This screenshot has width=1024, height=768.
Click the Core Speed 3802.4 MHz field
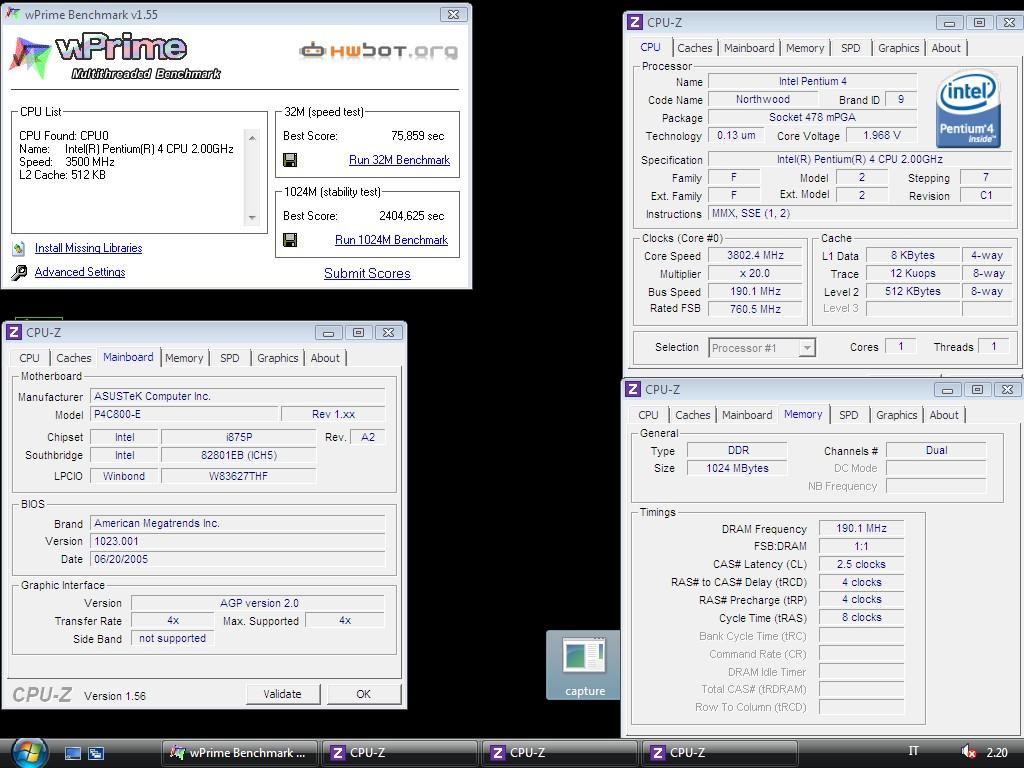tap(755, 255)
